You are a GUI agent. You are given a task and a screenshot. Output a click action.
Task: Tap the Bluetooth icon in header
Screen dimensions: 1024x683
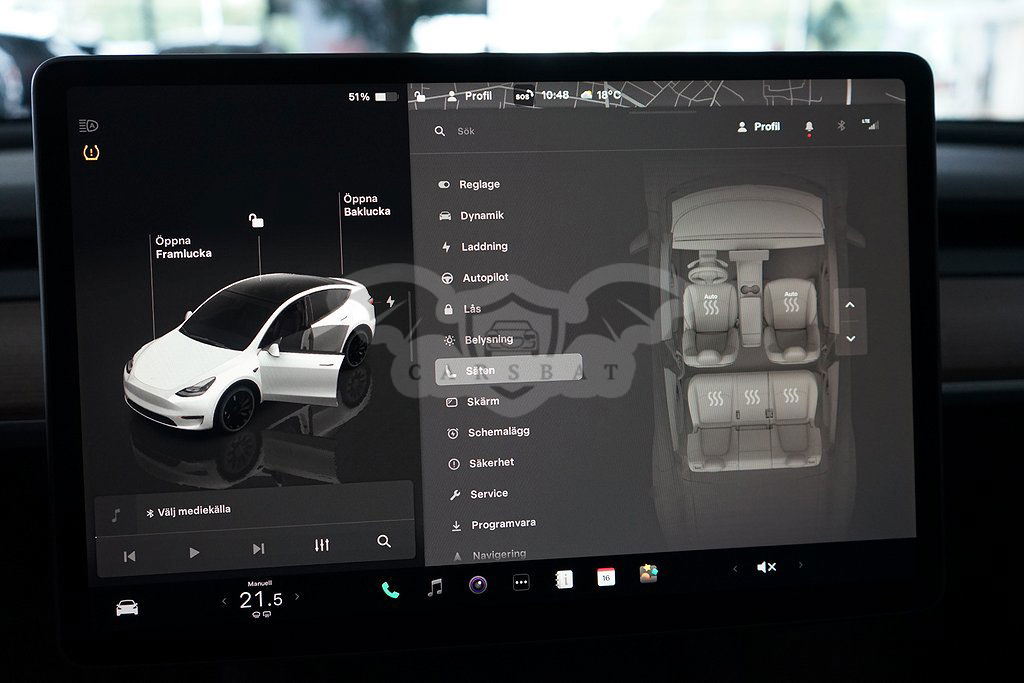tap(841, 126)
